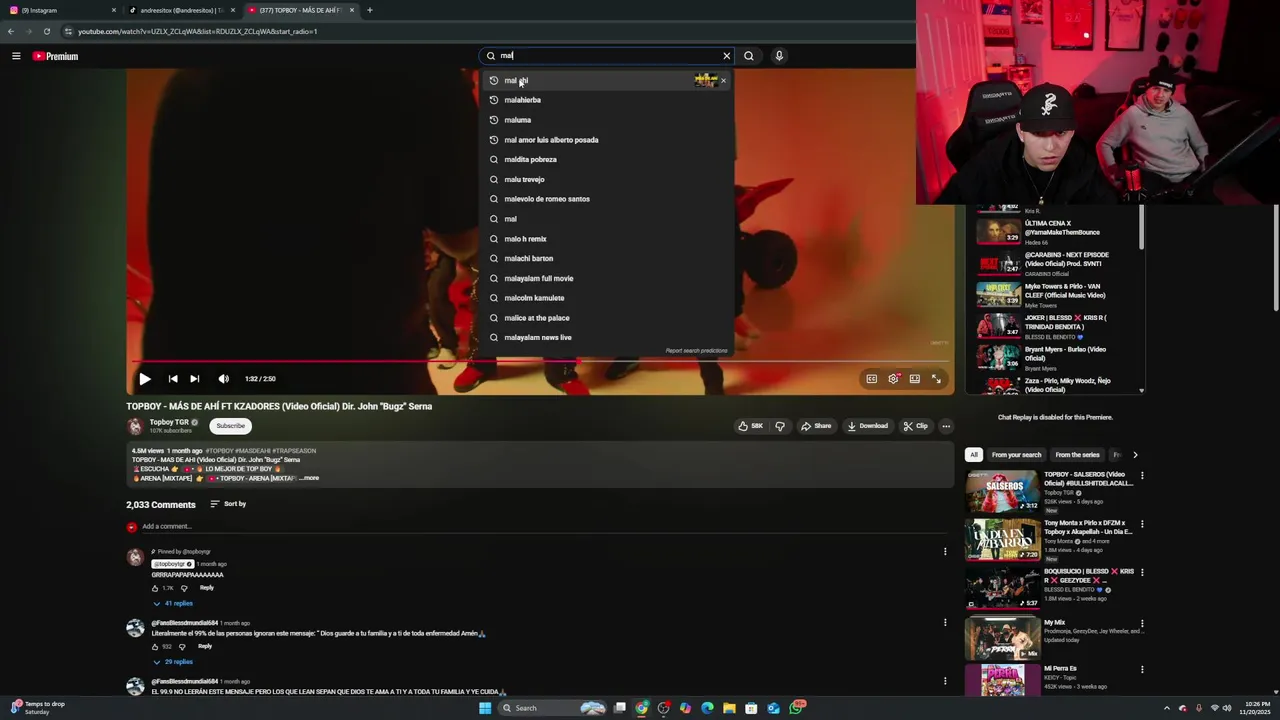Screen dimensions: 1280x720
Task: Open WhatsApp from the taskbar
Action: click(796, 708)
